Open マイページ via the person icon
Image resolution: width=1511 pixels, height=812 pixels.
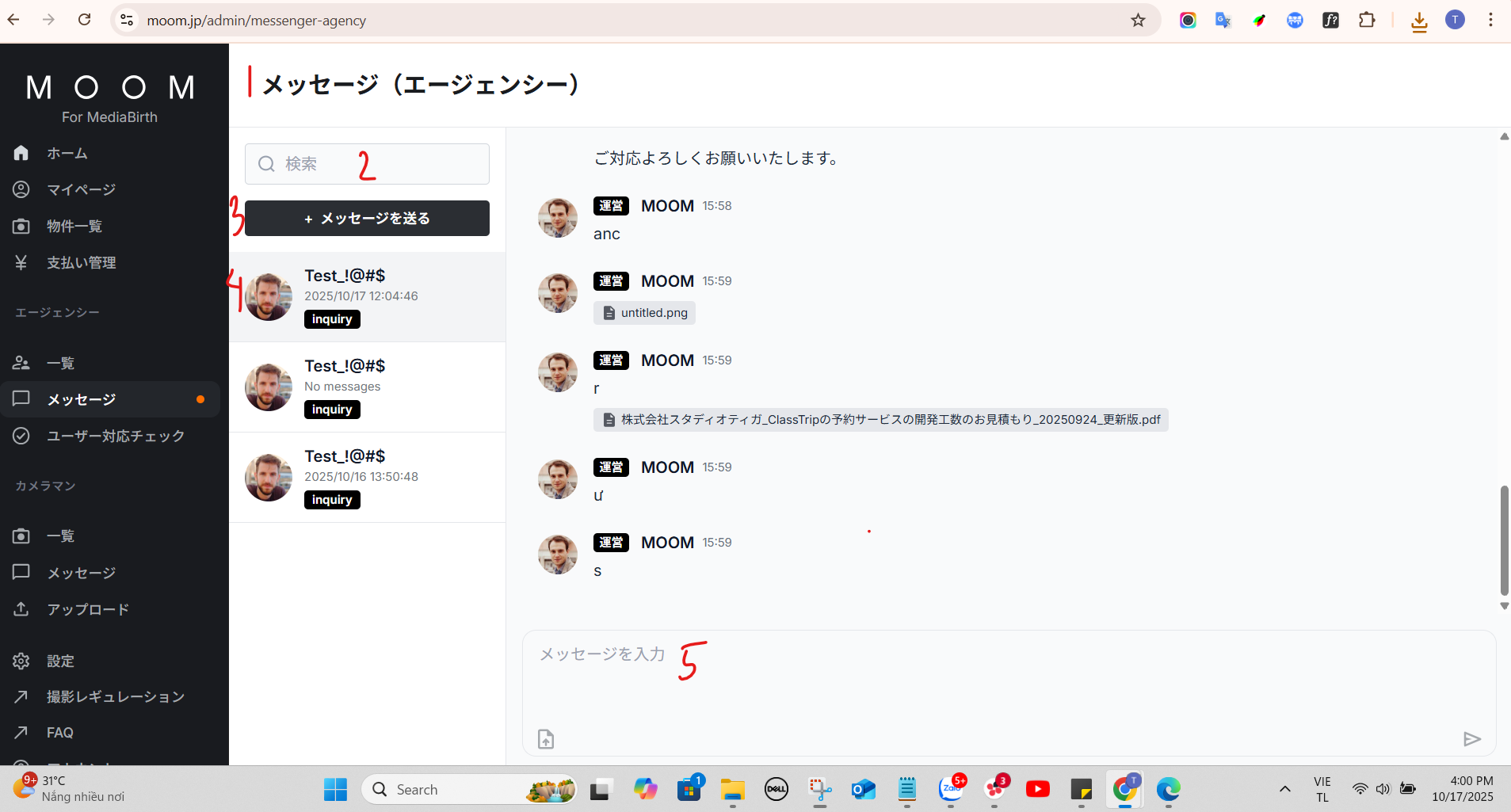21,189
